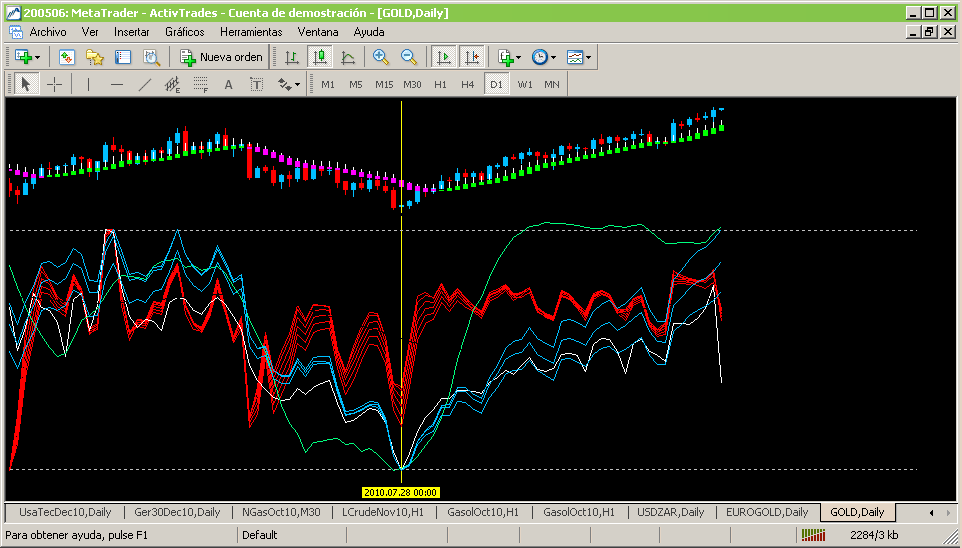Choose the Fibonacci retracement tool
Image resolution: width=962 pixels, height=548 pixels.
[x=200, y=84]
